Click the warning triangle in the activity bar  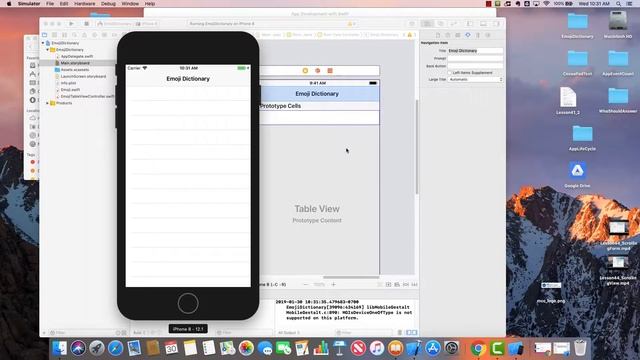pos(350,24)
